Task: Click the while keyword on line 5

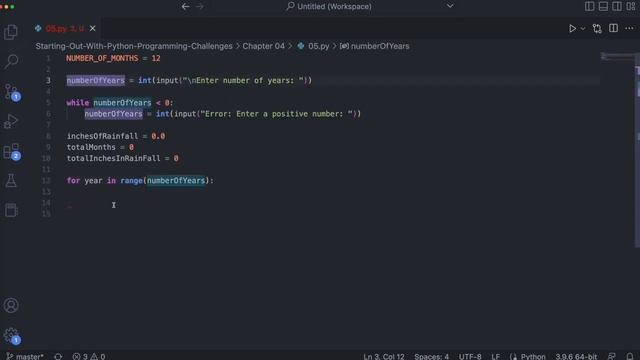Action: [78, 103]
